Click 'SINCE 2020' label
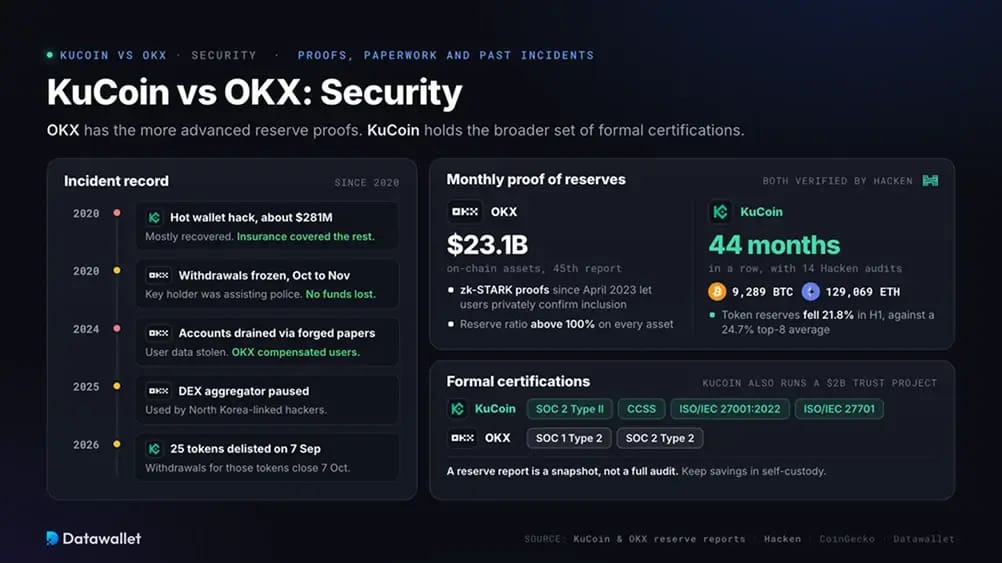The height and width of the screenshot is (563, 1002). (367, 183)
